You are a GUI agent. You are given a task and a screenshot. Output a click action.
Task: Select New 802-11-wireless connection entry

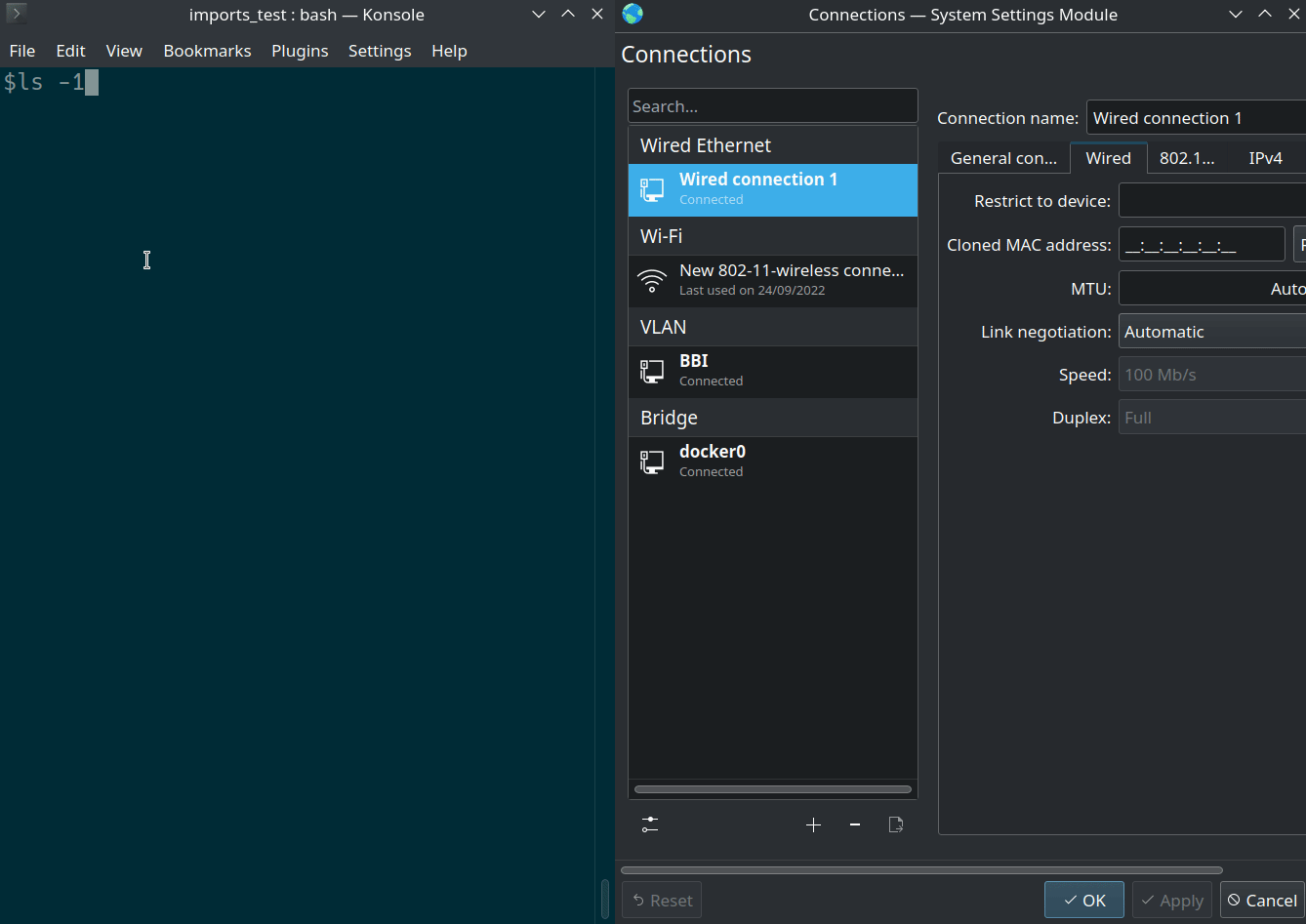[772, 280]
